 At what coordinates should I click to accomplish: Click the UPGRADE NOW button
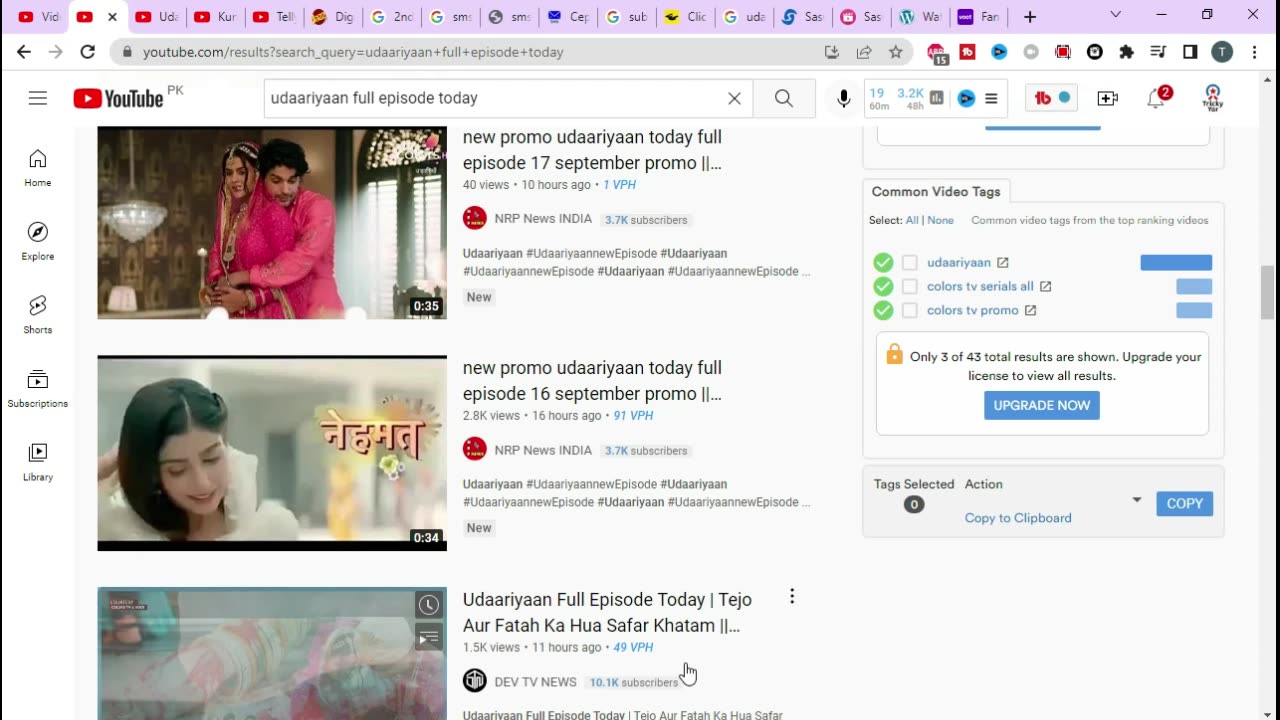click(1042, 405)
